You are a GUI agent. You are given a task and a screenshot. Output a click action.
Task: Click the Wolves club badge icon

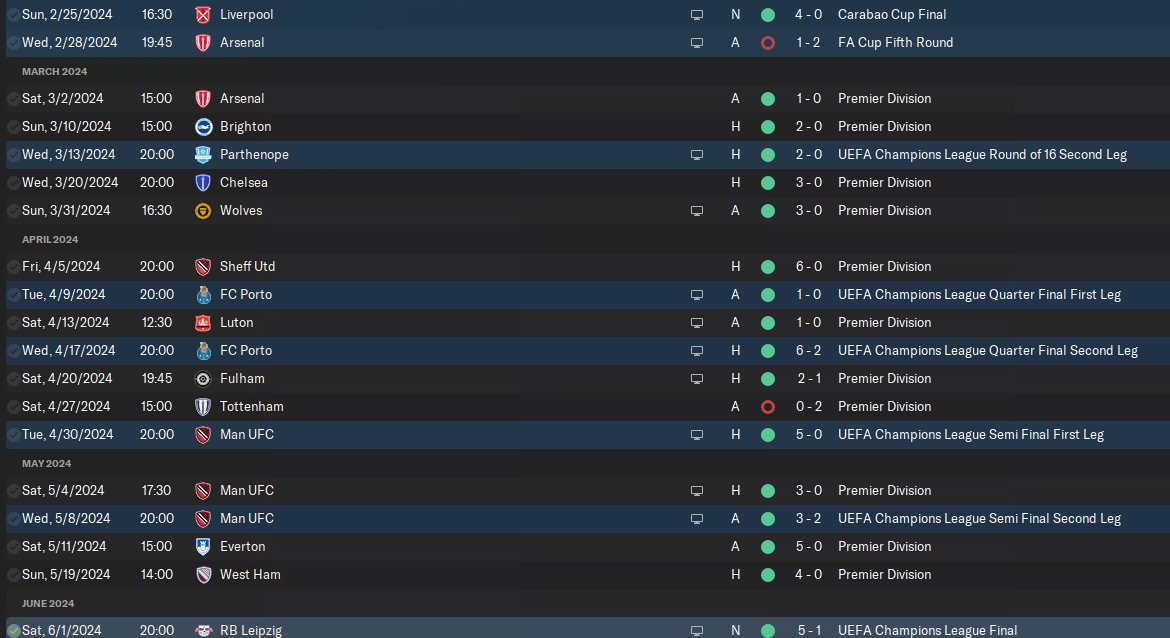click(203, 211)
